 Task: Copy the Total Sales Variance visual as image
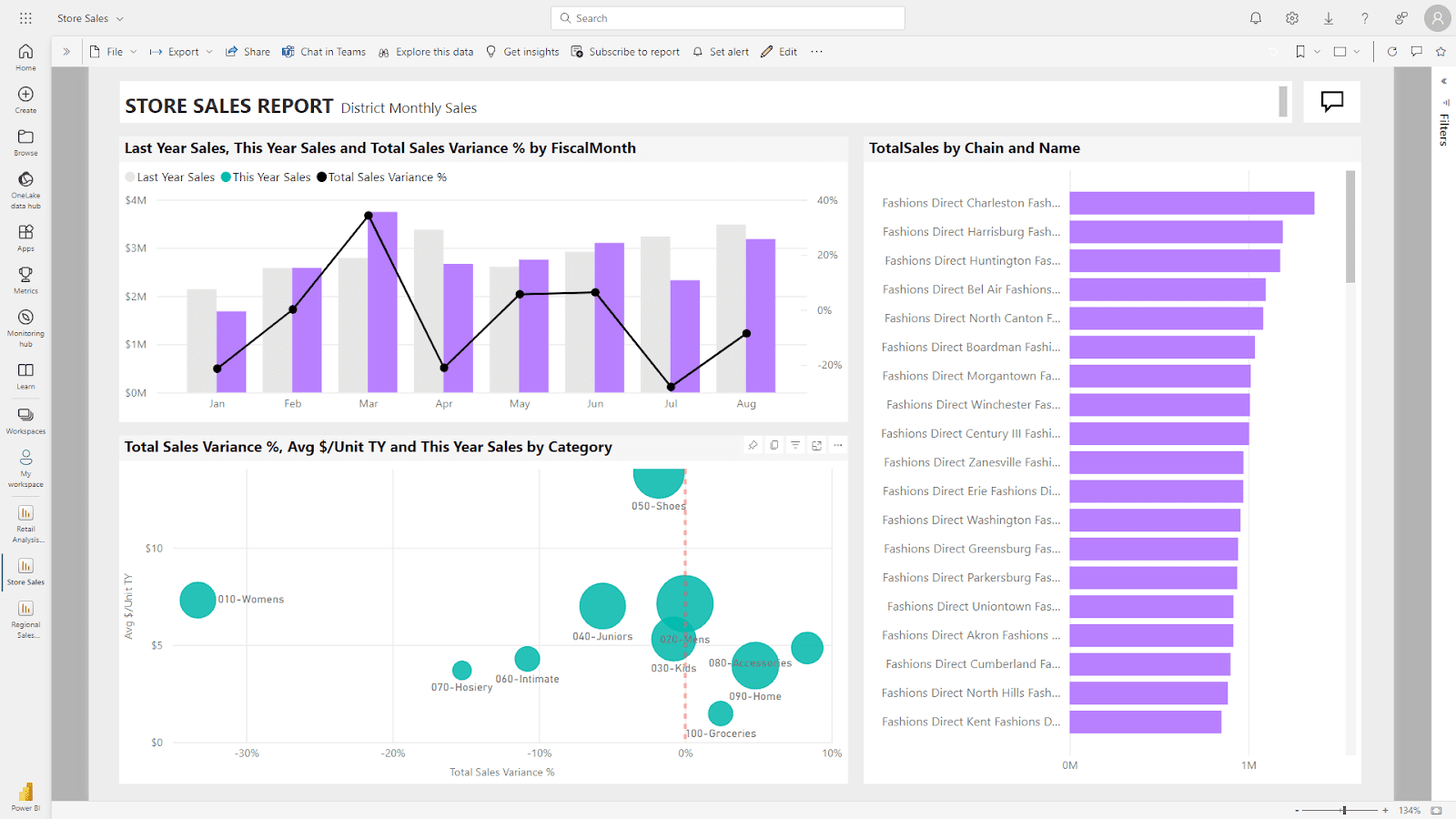(x=773, y=445)
